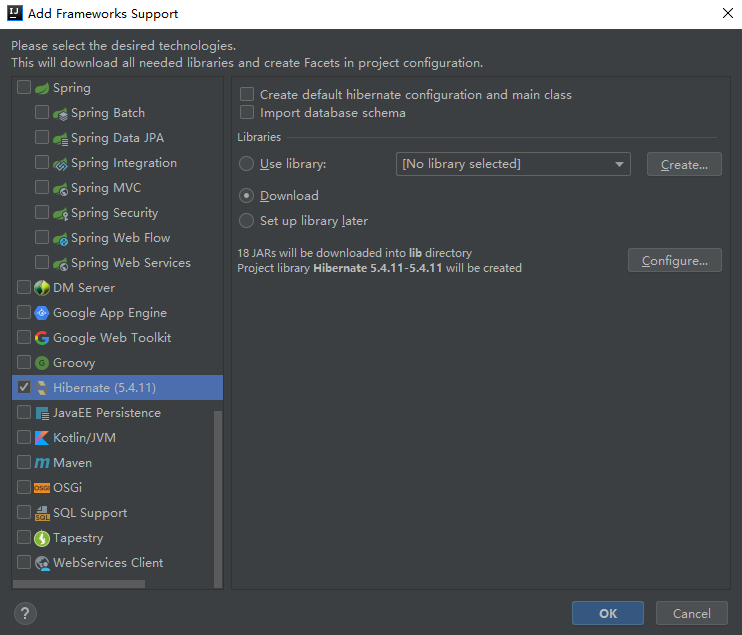Click the Cancel button
The image size is (742, 635).
(691, 613)
